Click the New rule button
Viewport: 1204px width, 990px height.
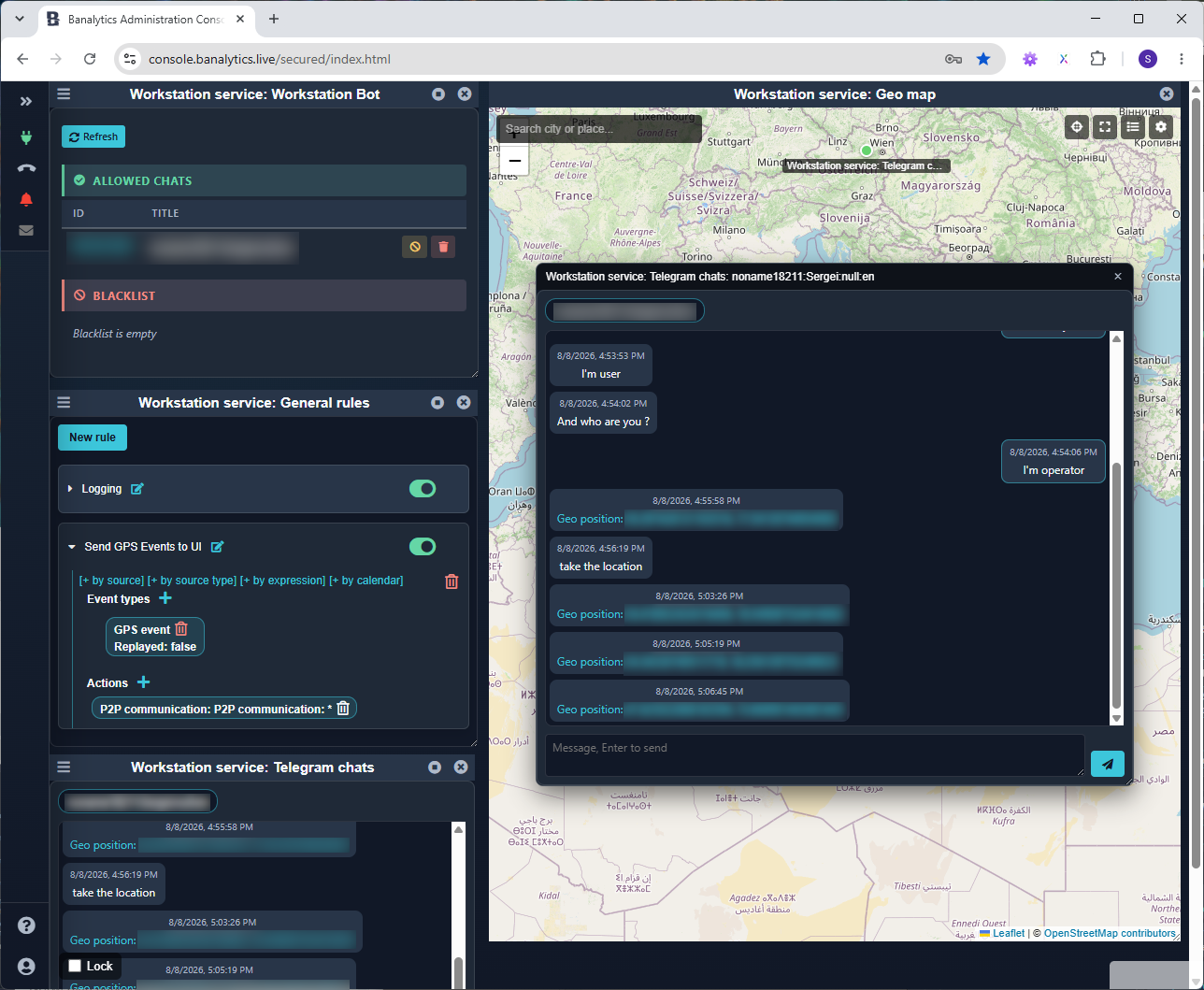pyautogui.click(x=93, y=438)
